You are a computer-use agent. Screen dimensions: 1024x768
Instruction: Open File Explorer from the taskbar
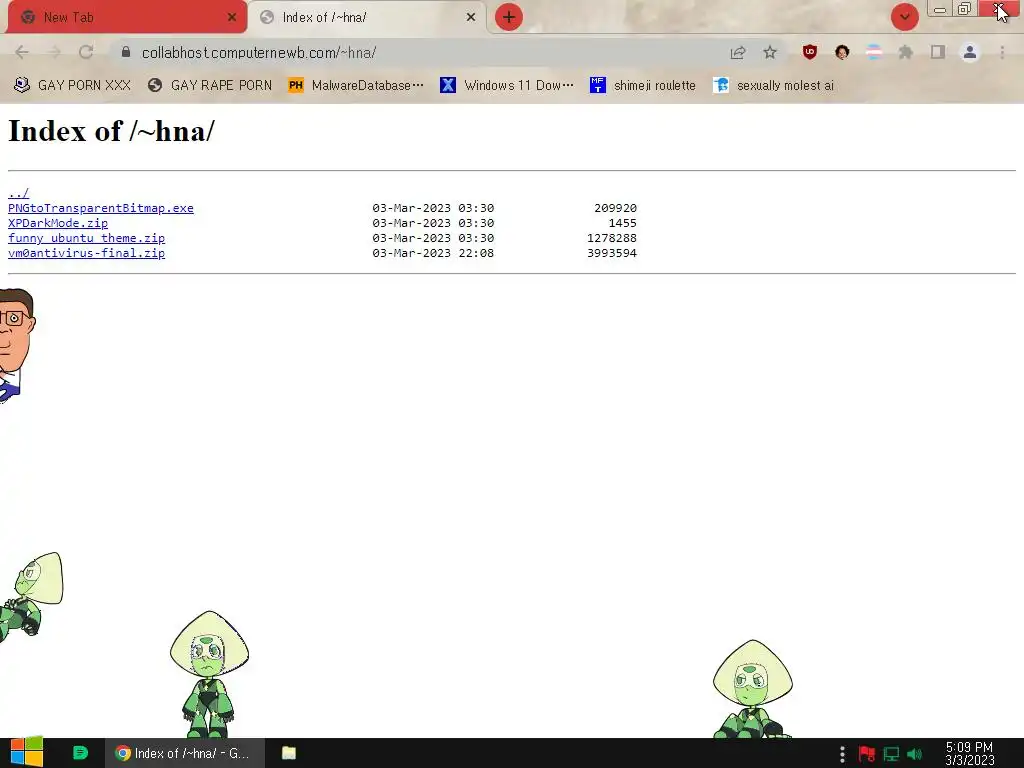click(289, 753)
